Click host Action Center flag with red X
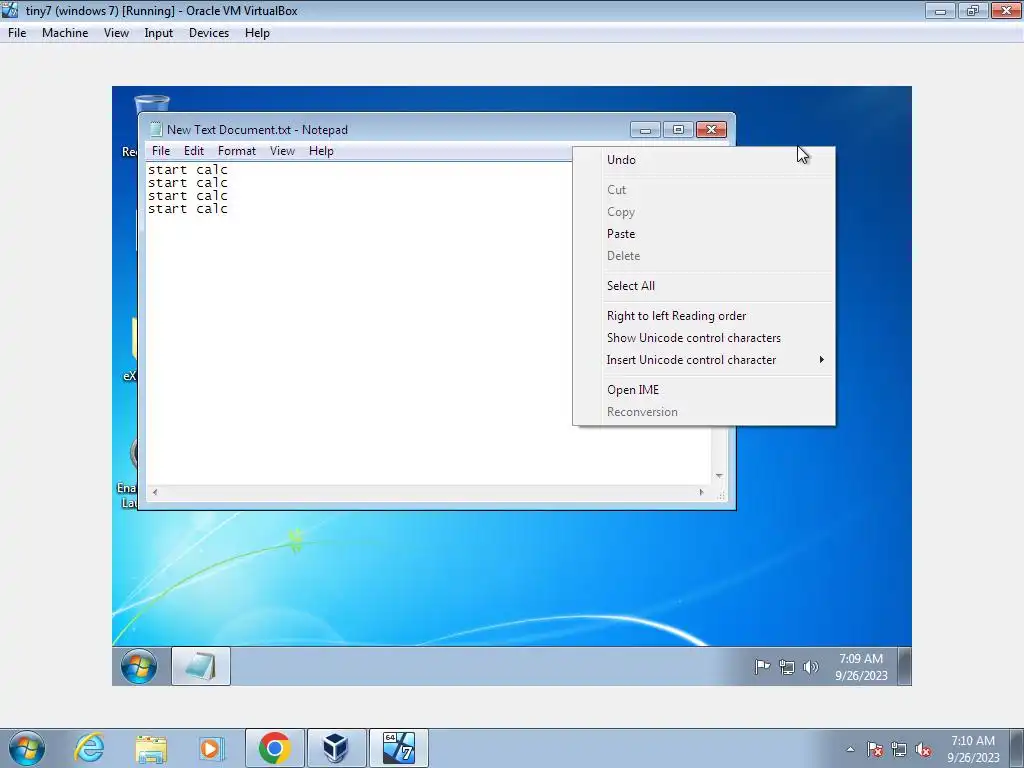1024x768 pixels. tap(875, 749)
